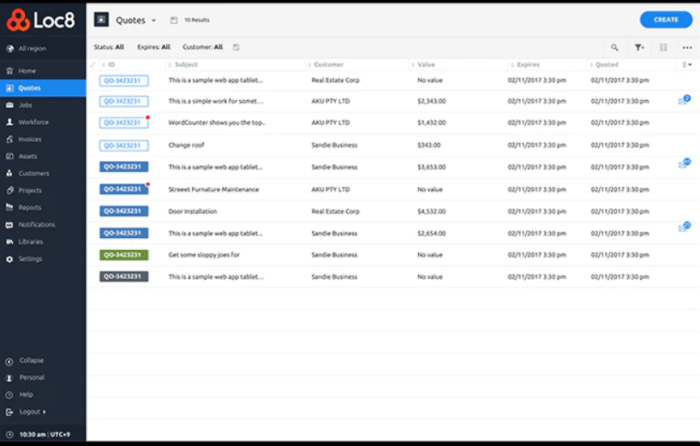Sort by the ID column
Viewport: 700px width, 446px height.
(109, 65)
